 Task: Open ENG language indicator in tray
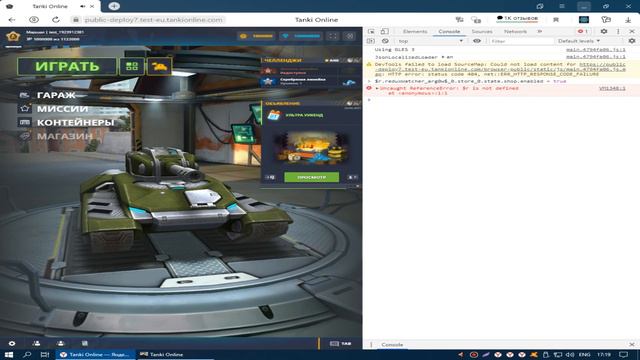click(x=584, y=354)
